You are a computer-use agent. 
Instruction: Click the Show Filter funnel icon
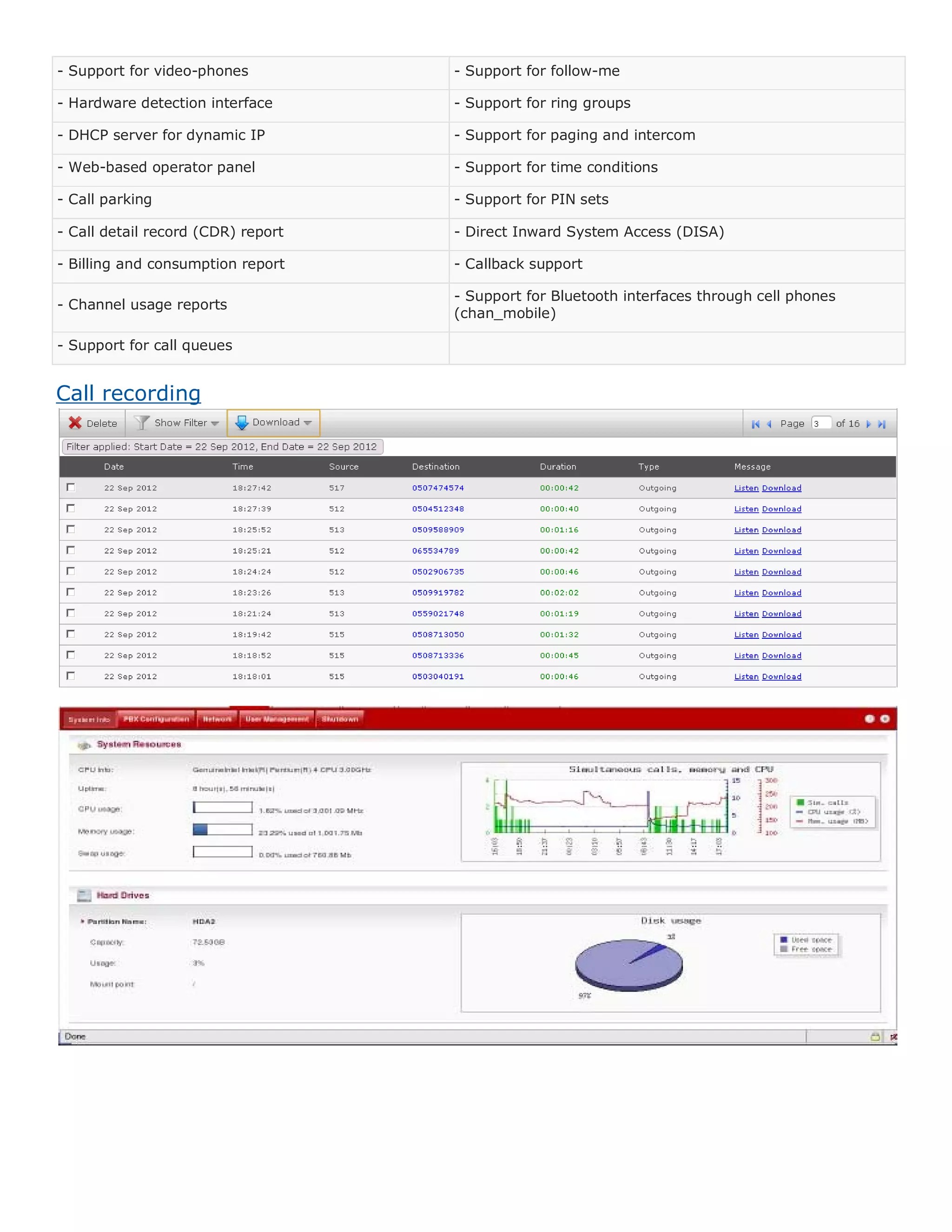pos(142,423)
